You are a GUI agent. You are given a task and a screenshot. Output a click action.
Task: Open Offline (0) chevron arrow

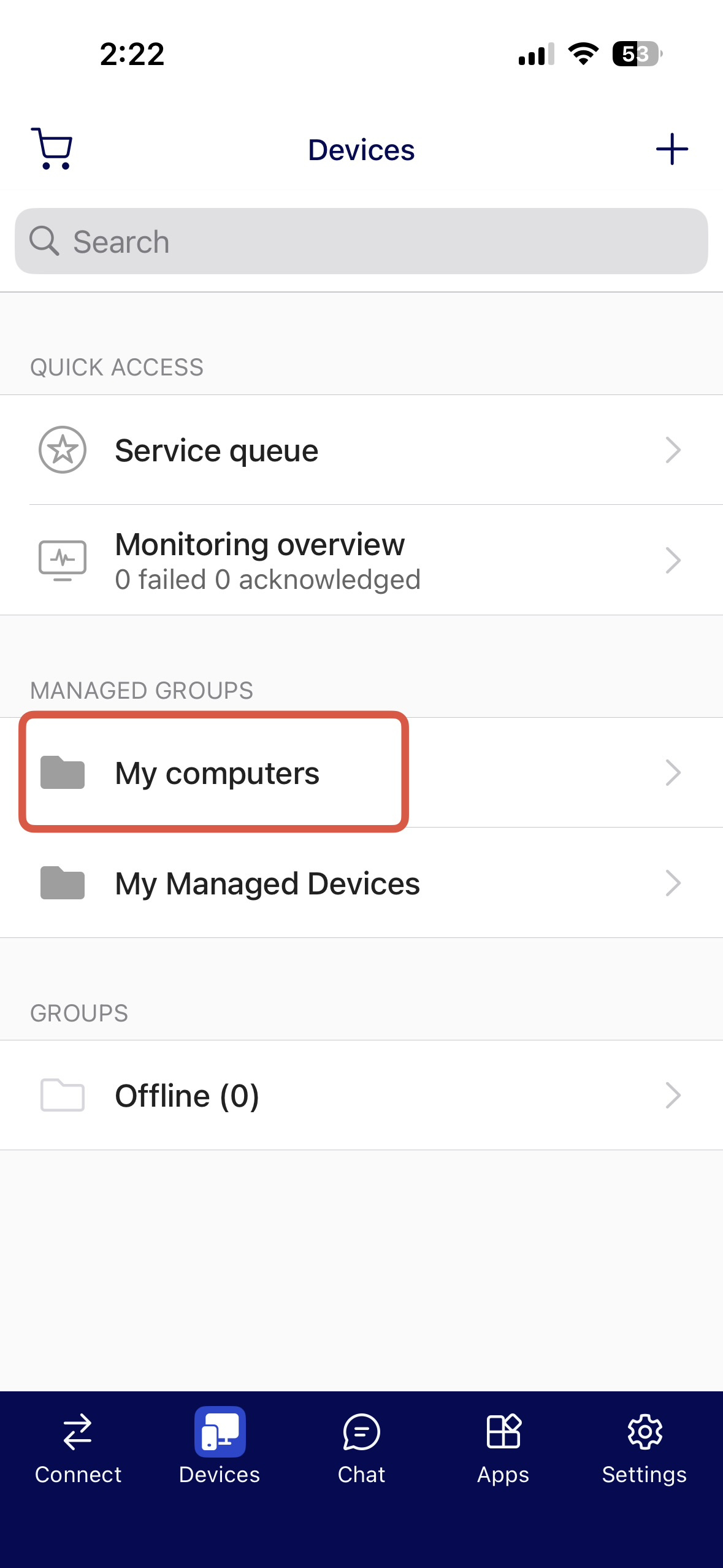click(673, 1095)
